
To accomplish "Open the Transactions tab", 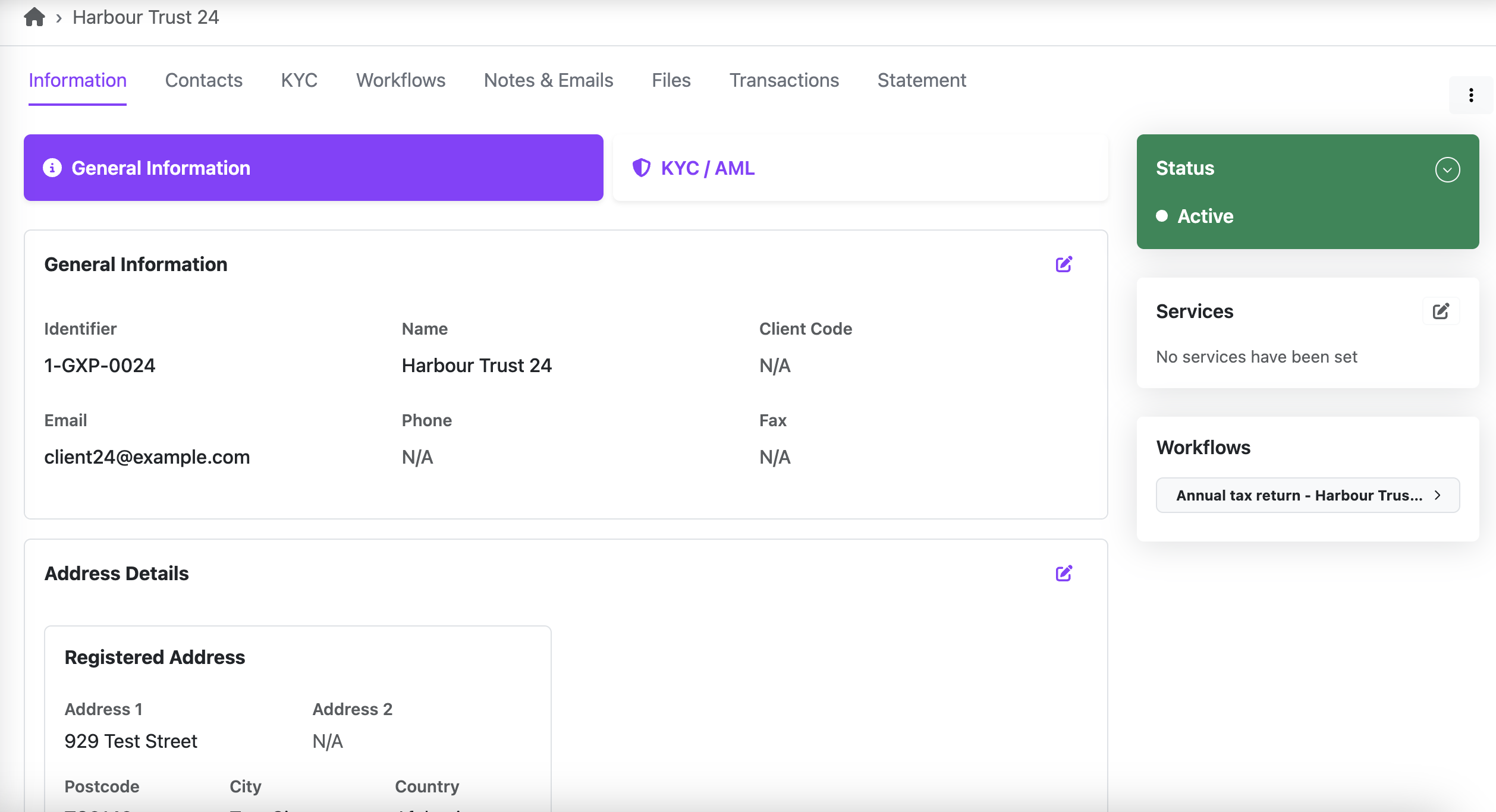I will (784, 80).
